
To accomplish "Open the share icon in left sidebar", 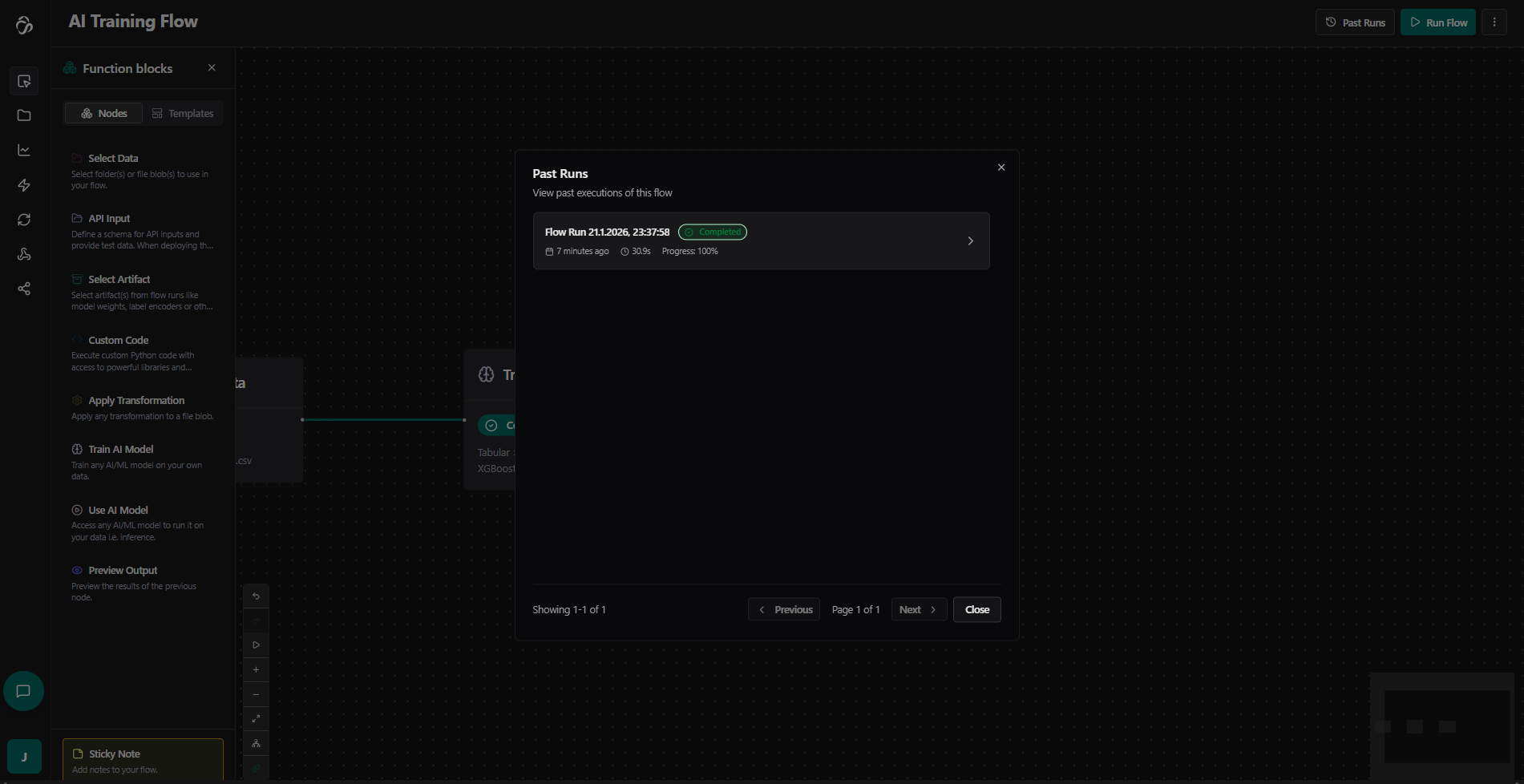I will [24, 289].
